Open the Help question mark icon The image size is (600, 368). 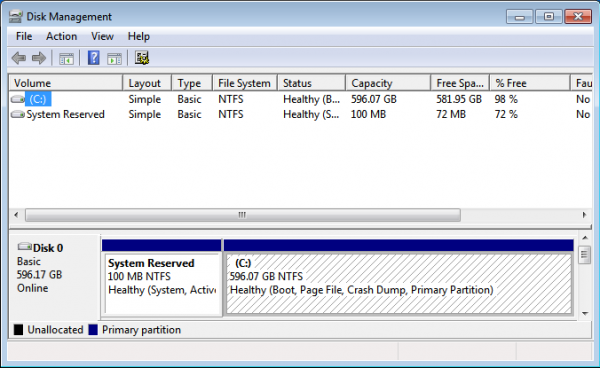click(x=94, y=58)
